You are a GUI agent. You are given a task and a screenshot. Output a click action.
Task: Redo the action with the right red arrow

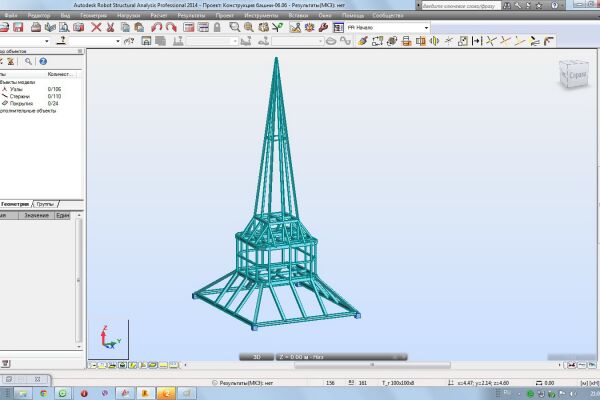coord(171,27)
